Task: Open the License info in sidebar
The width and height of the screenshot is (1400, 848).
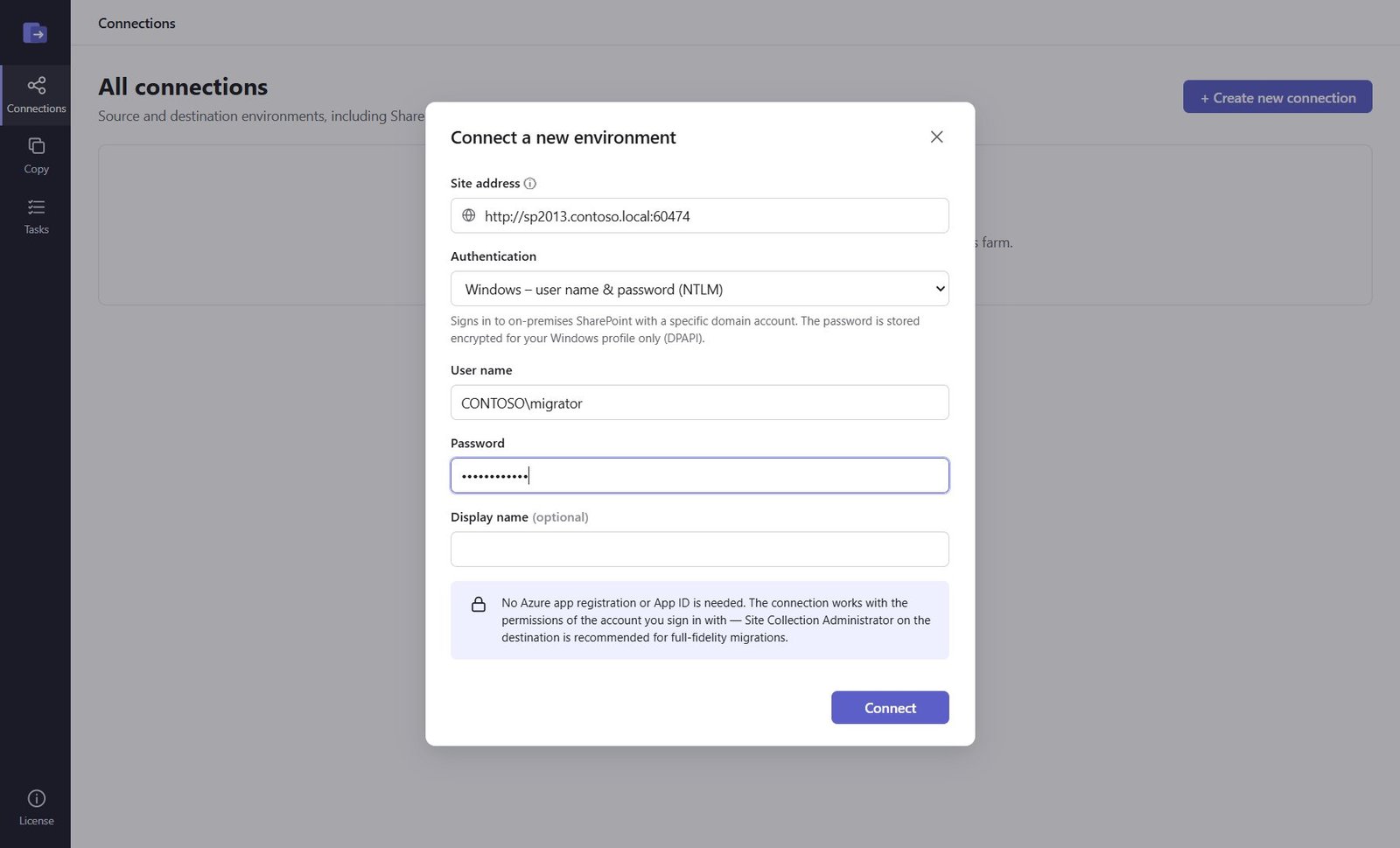Action: point(36,808)
